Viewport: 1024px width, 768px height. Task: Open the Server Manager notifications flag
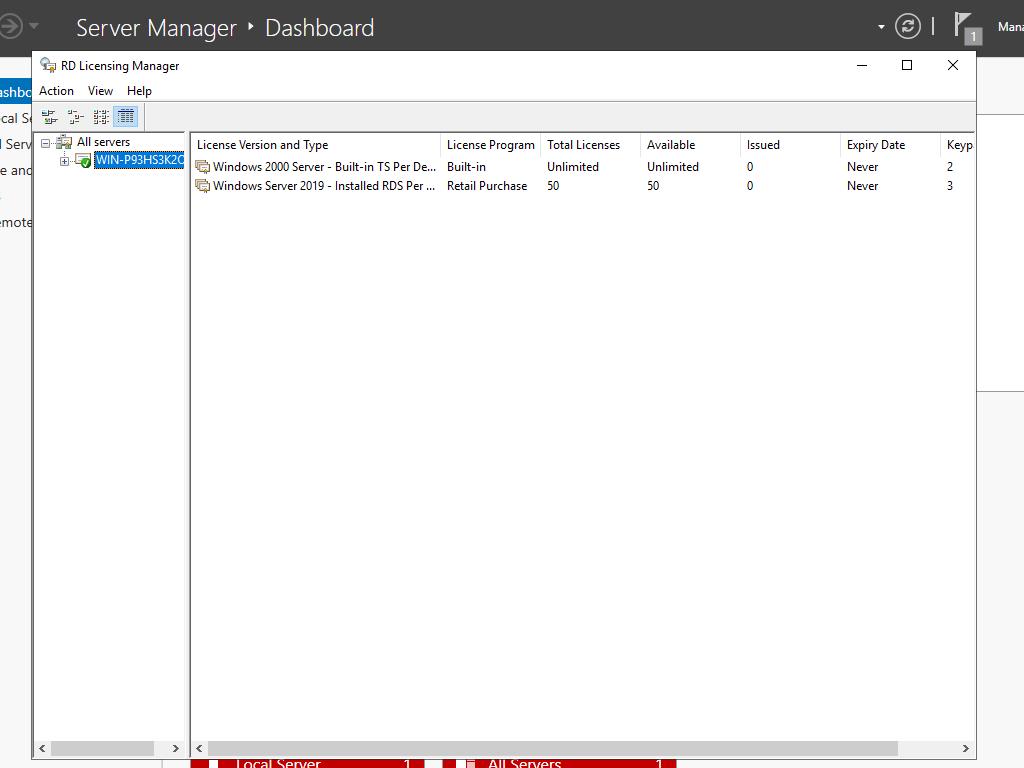tap(967, 27)
